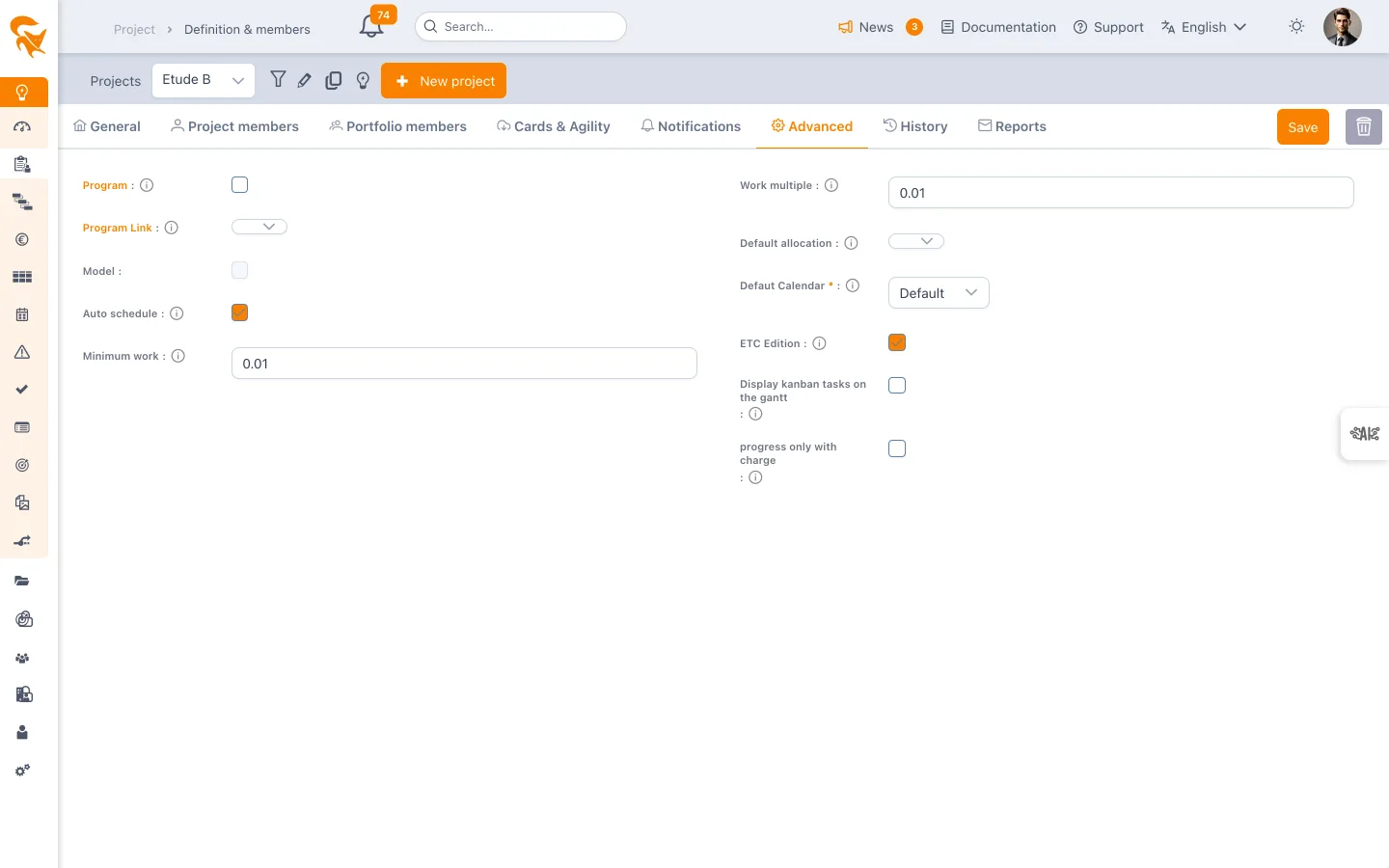Click the Project breadcrumb link
Image resolution: width=1389 pixels, height=868 pixels.
click(x=134, y=30)
